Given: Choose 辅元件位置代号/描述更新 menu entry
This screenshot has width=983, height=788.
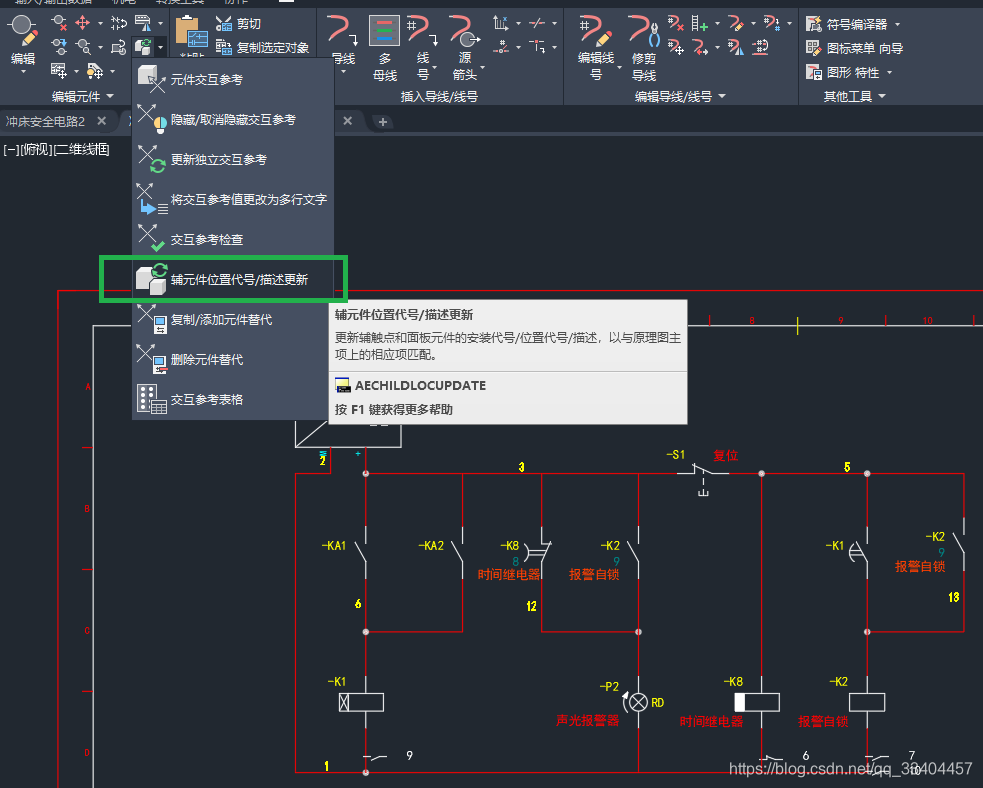Looking at the screenshot, I should click(x=233, y=280).
